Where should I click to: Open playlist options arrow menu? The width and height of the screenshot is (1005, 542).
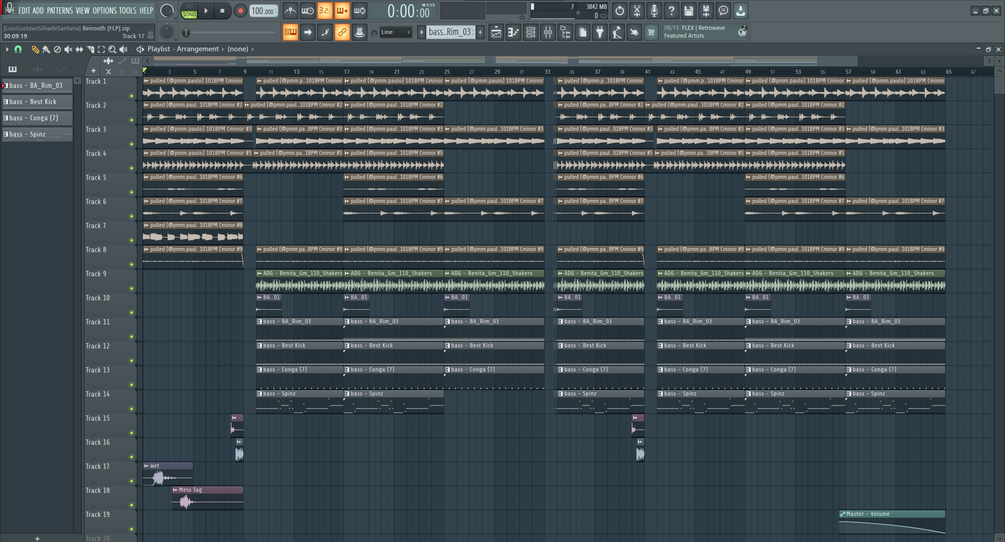point(6,49)
